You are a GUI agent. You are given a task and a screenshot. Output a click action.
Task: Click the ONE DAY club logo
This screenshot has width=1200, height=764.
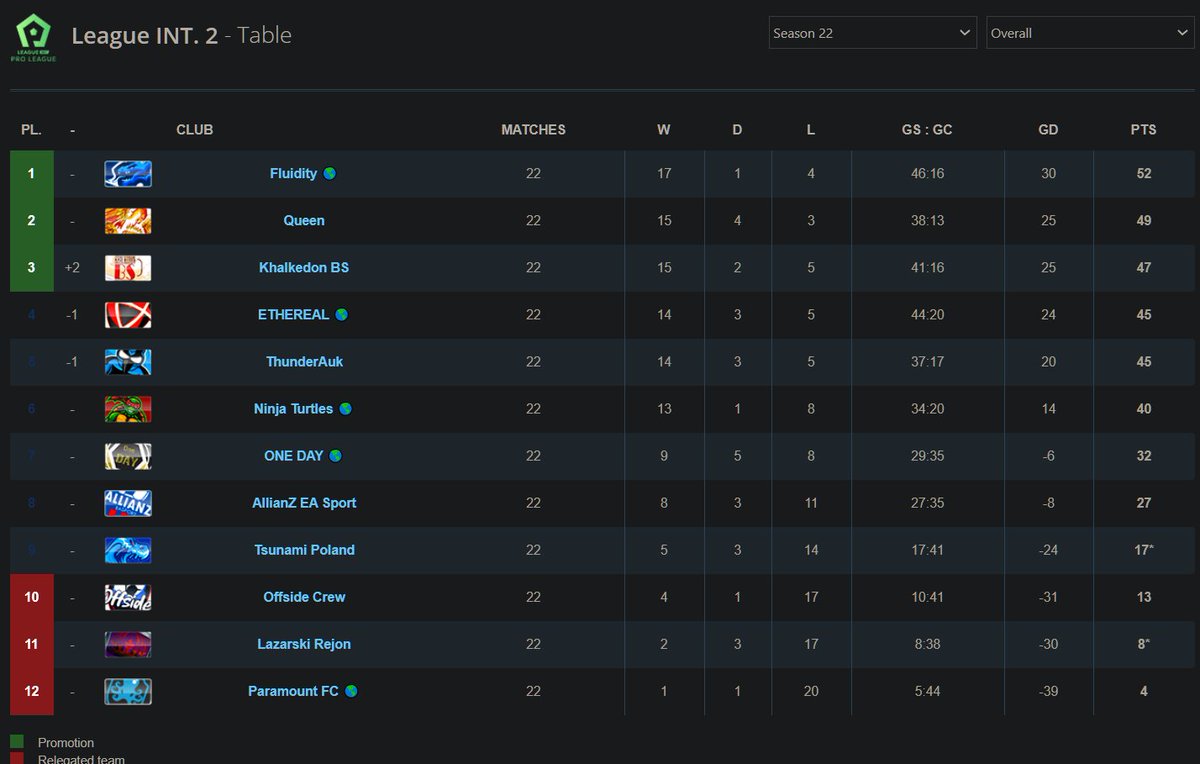(x=128, y=456)
